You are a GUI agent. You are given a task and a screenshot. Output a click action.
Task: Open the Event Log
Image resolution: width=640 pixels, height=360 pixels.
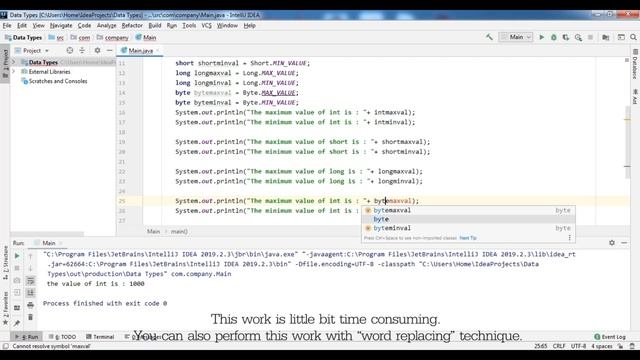pyautogui.click(x=610, y=337)
